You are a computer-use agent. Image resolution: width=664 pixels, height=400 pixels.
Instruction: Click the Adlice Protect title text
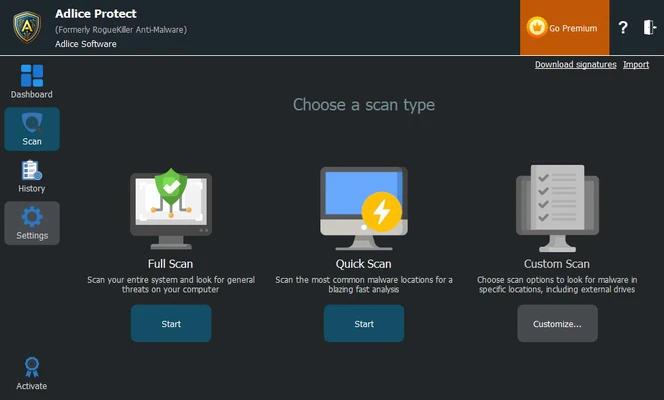[96, 14]
